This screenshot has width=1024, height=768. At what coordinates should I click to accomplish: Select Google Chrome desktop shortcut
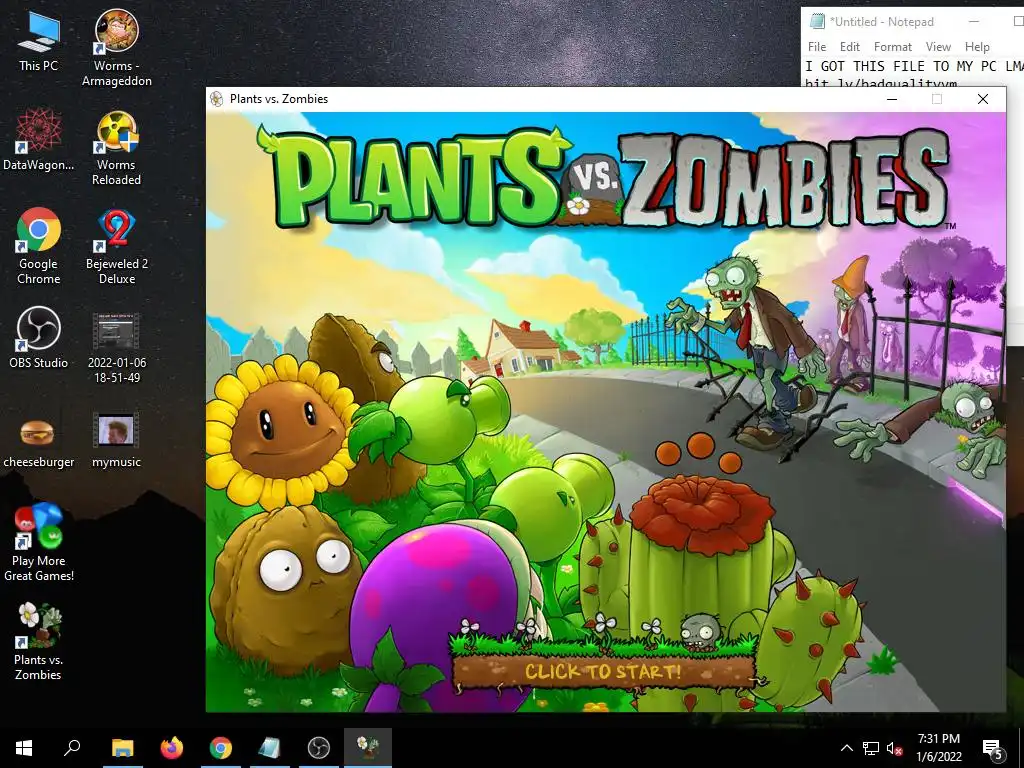[x=39, y=246]
